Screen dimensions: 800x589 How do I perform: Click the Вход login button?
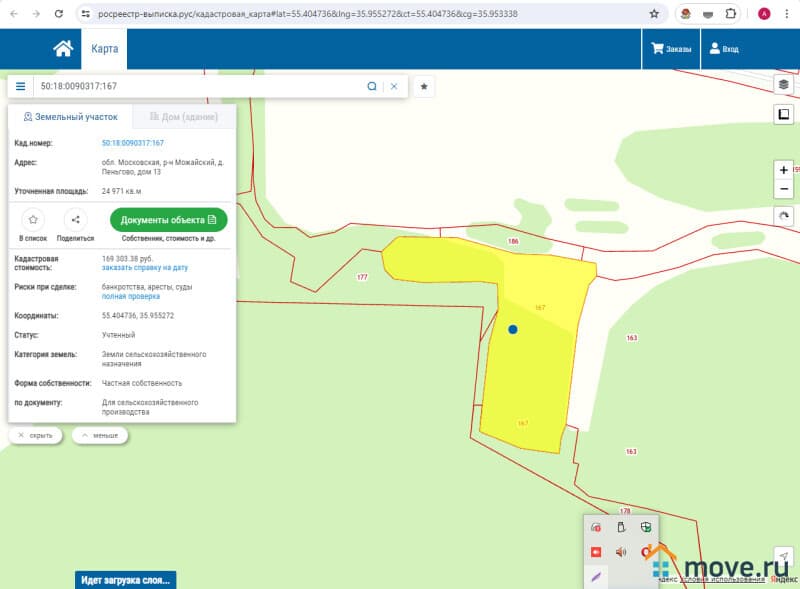[x=724, y=49]
